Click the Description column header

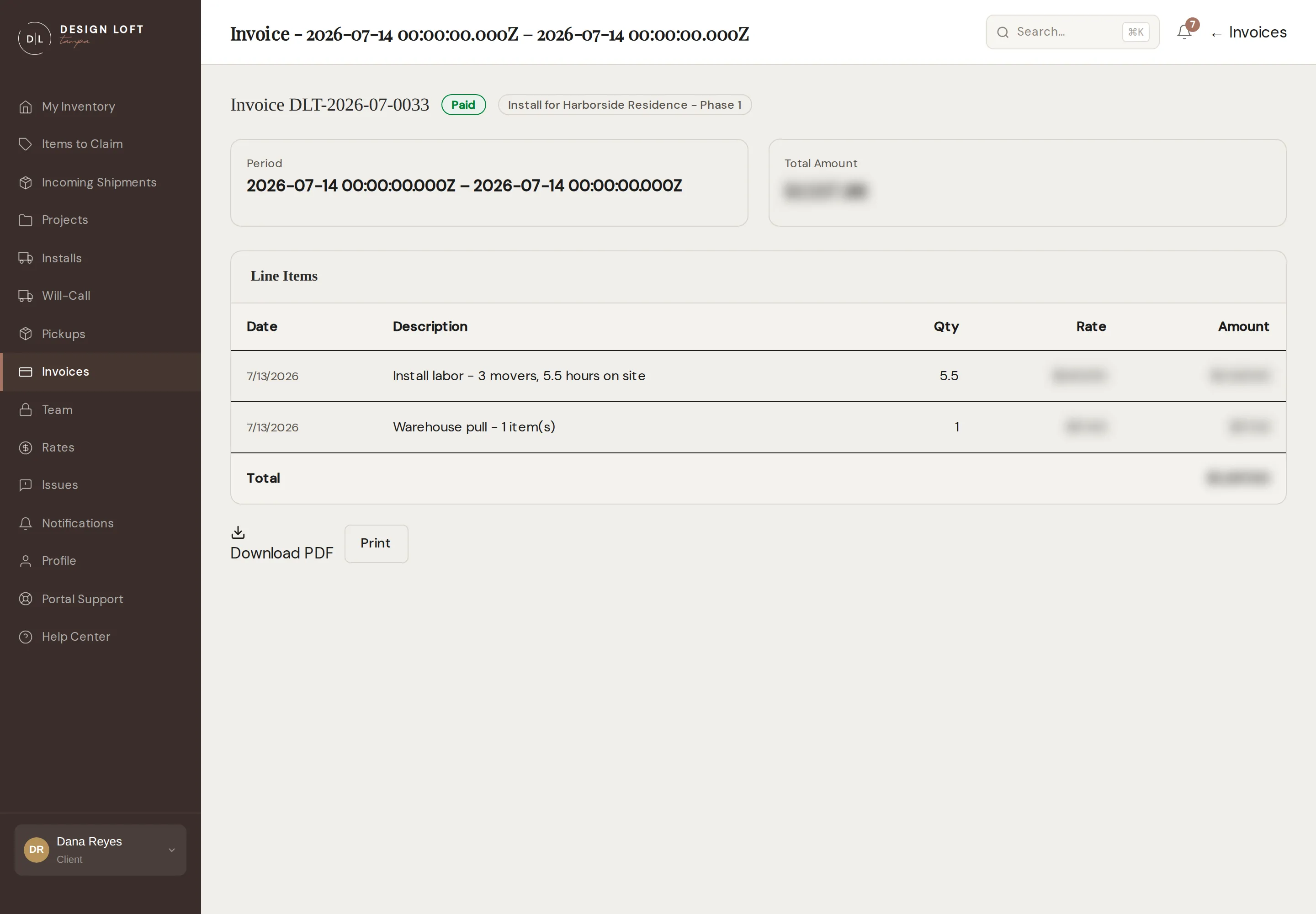(x=430, y=327)
